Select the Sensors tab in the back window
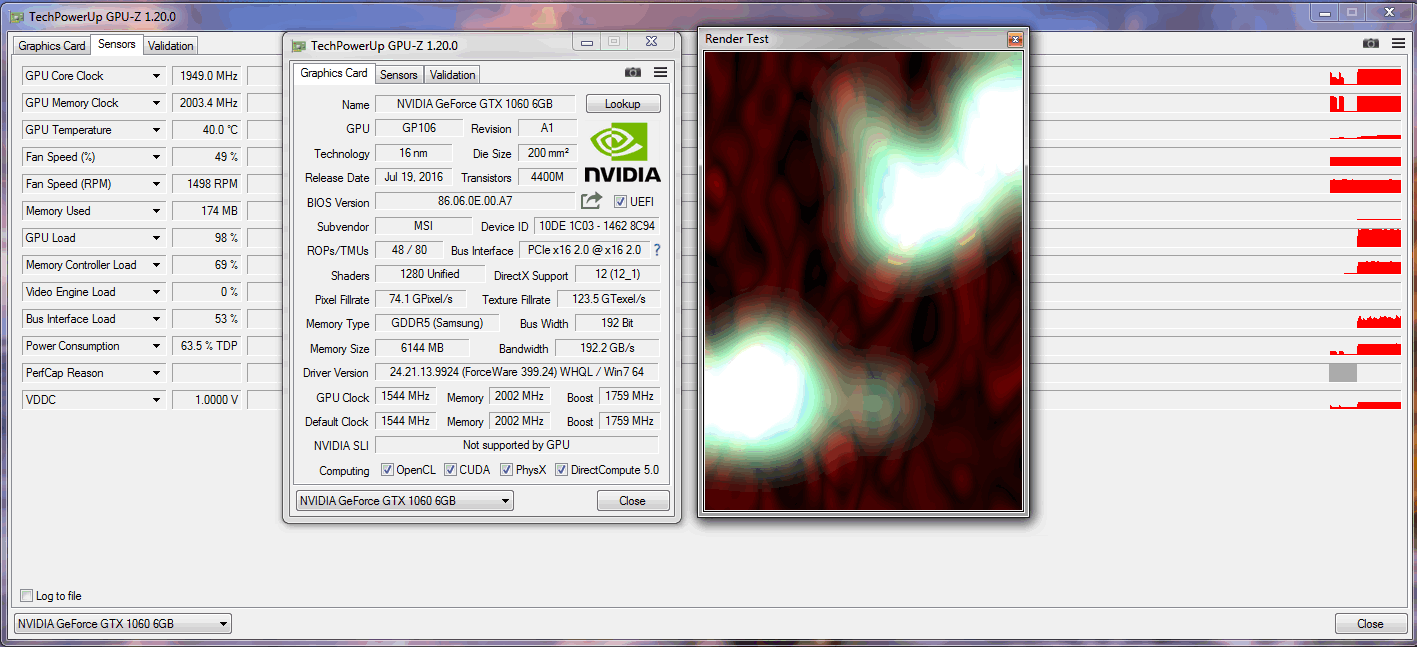1417x647 pixels. pyautogui.click(x=117, y=44)
